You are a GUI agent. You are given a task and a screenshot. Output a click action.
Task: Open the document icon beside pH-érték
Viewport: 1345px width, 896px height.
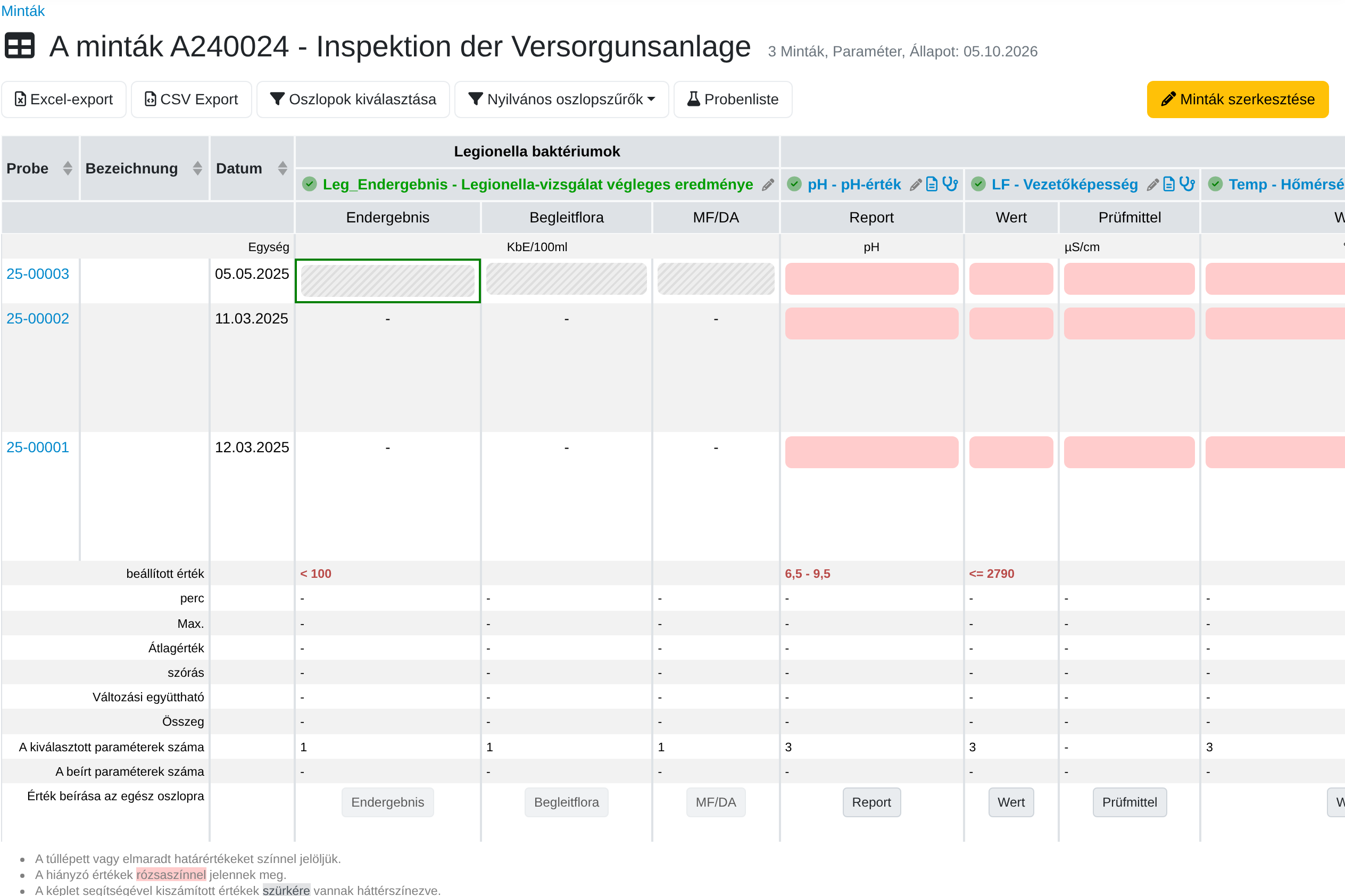932,184
